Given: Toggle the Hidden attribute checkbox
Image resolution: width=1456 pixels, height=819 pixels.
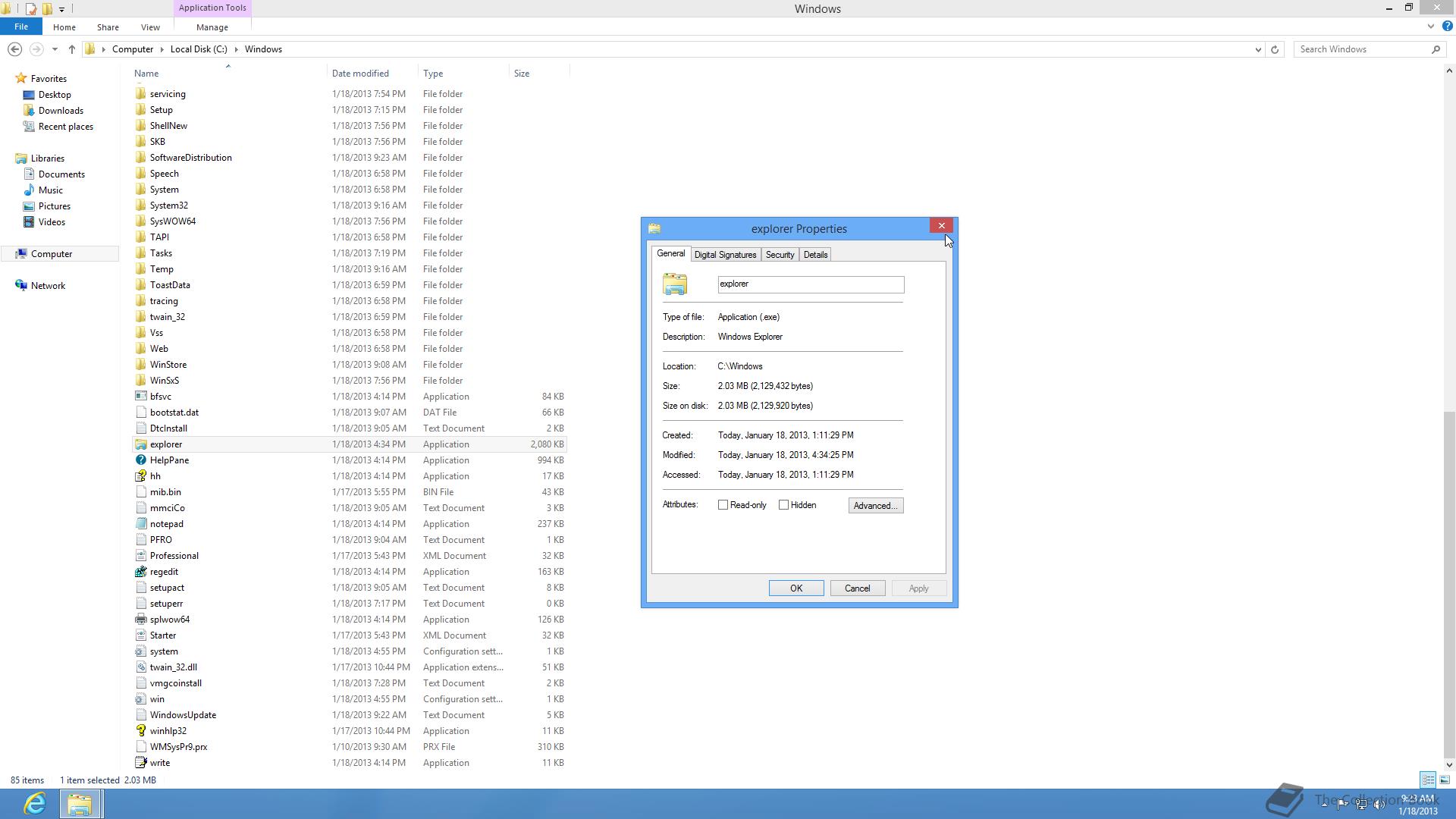Looking at the screenshot, I should click(x=783, y=505).
